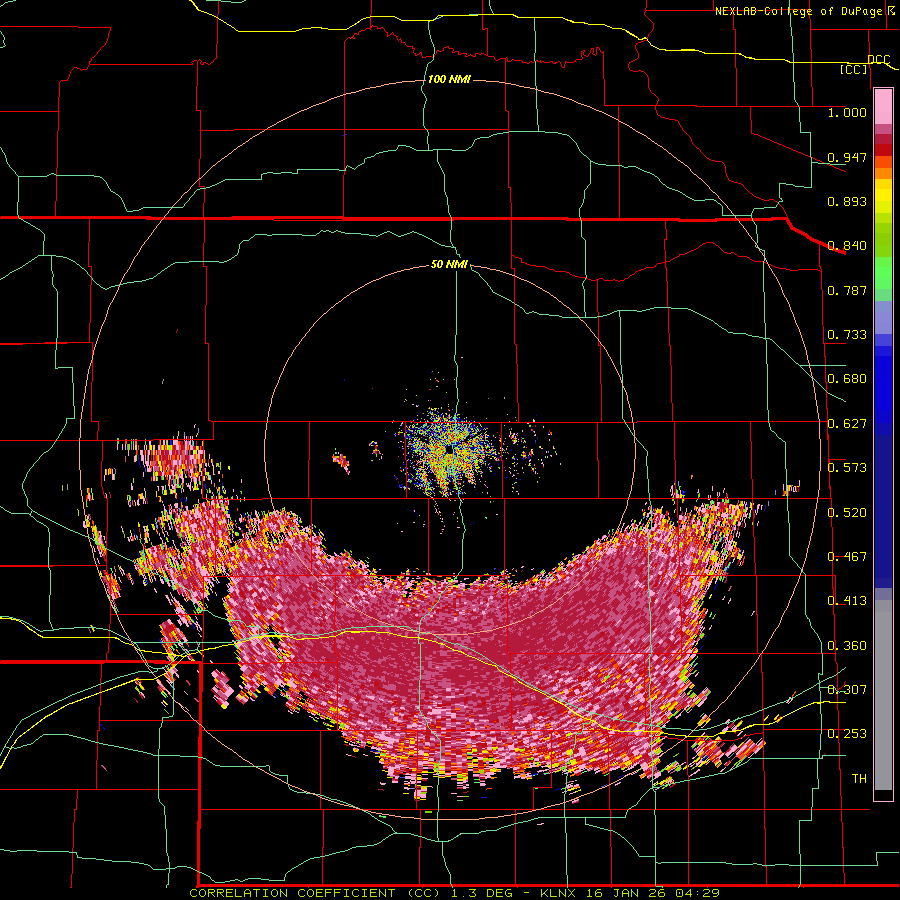Click the 0.680 color scale value
This screenshot has width=900, height=900.
(847, 379)
